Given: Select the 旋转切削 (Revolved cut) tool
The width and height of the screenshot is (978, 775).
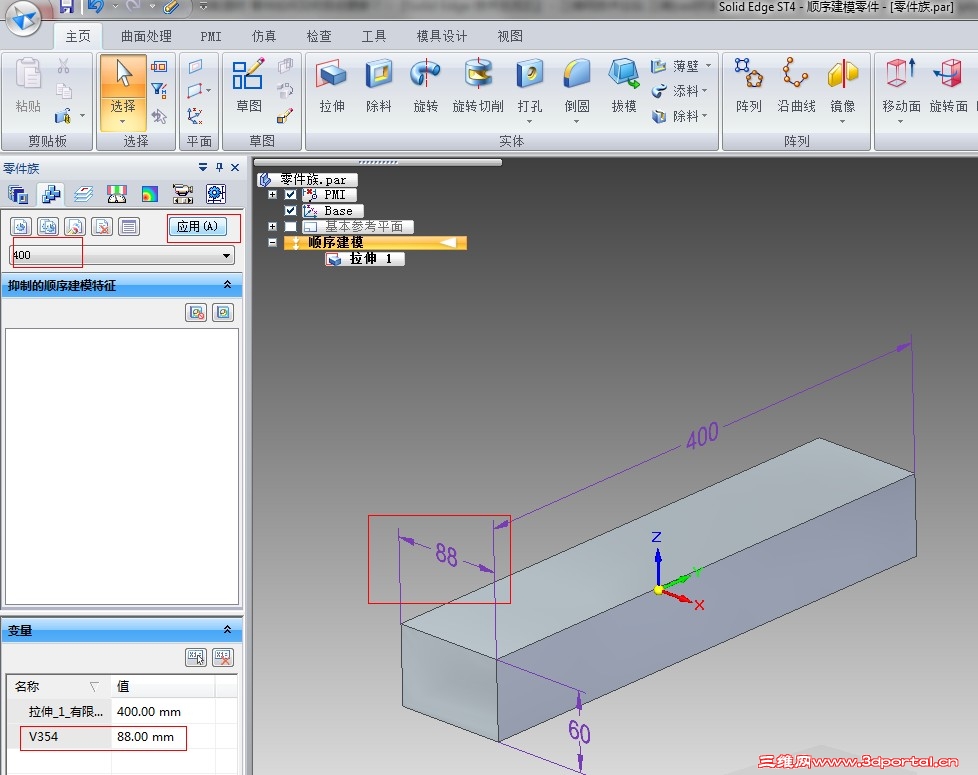Looking at the screenshot, I should (478, 86).
